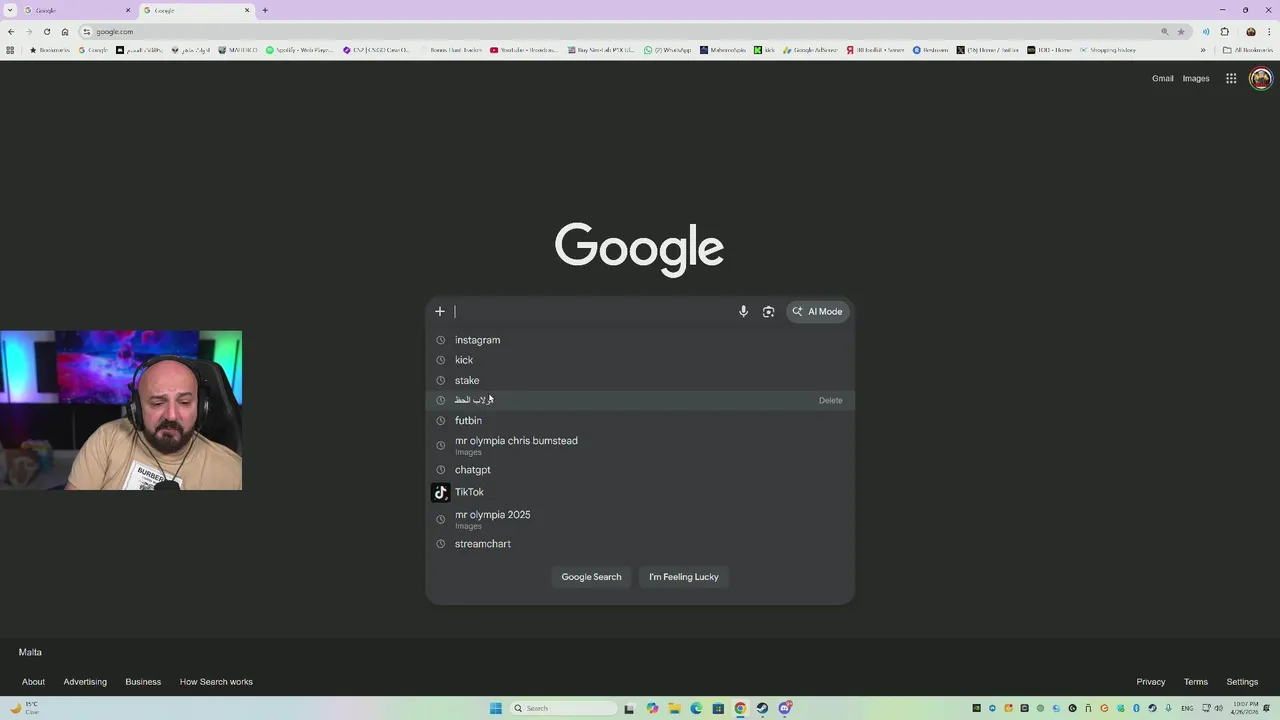Start a voice search with the microphone icon
The image size is (1280, 720).
[743, 311]
